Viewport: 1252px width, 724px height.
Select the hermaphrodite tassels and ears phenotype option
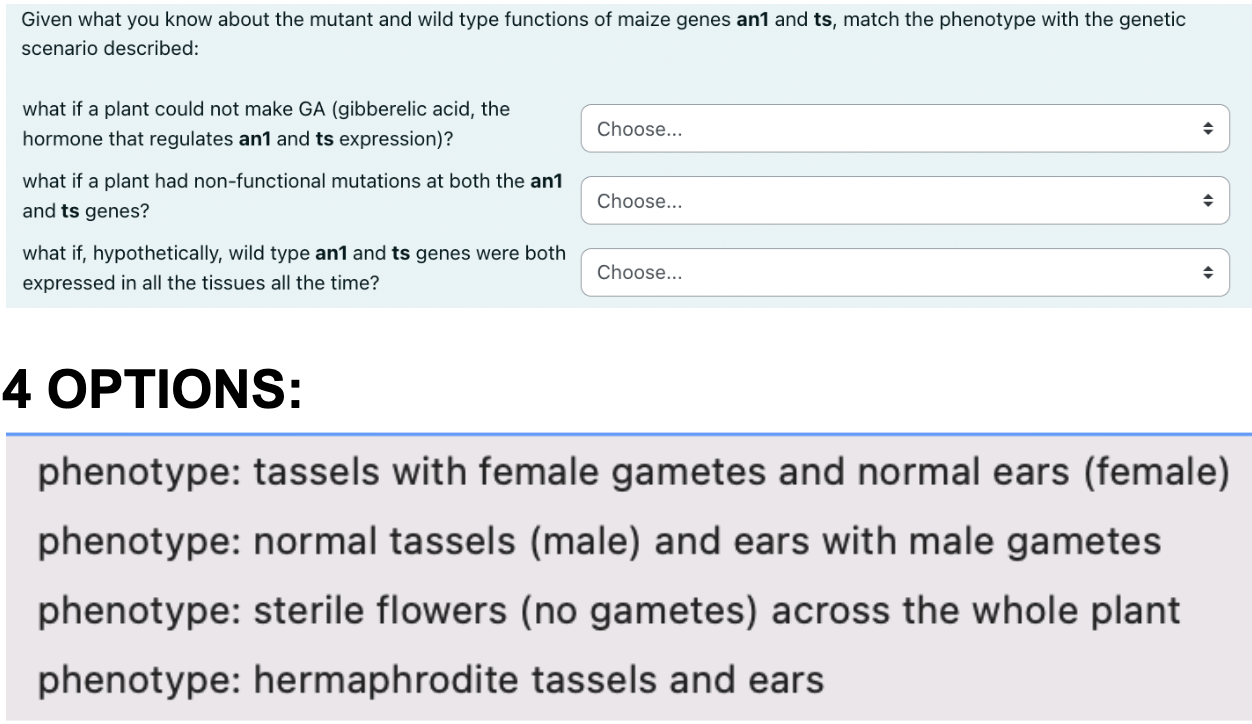point(428,679)
